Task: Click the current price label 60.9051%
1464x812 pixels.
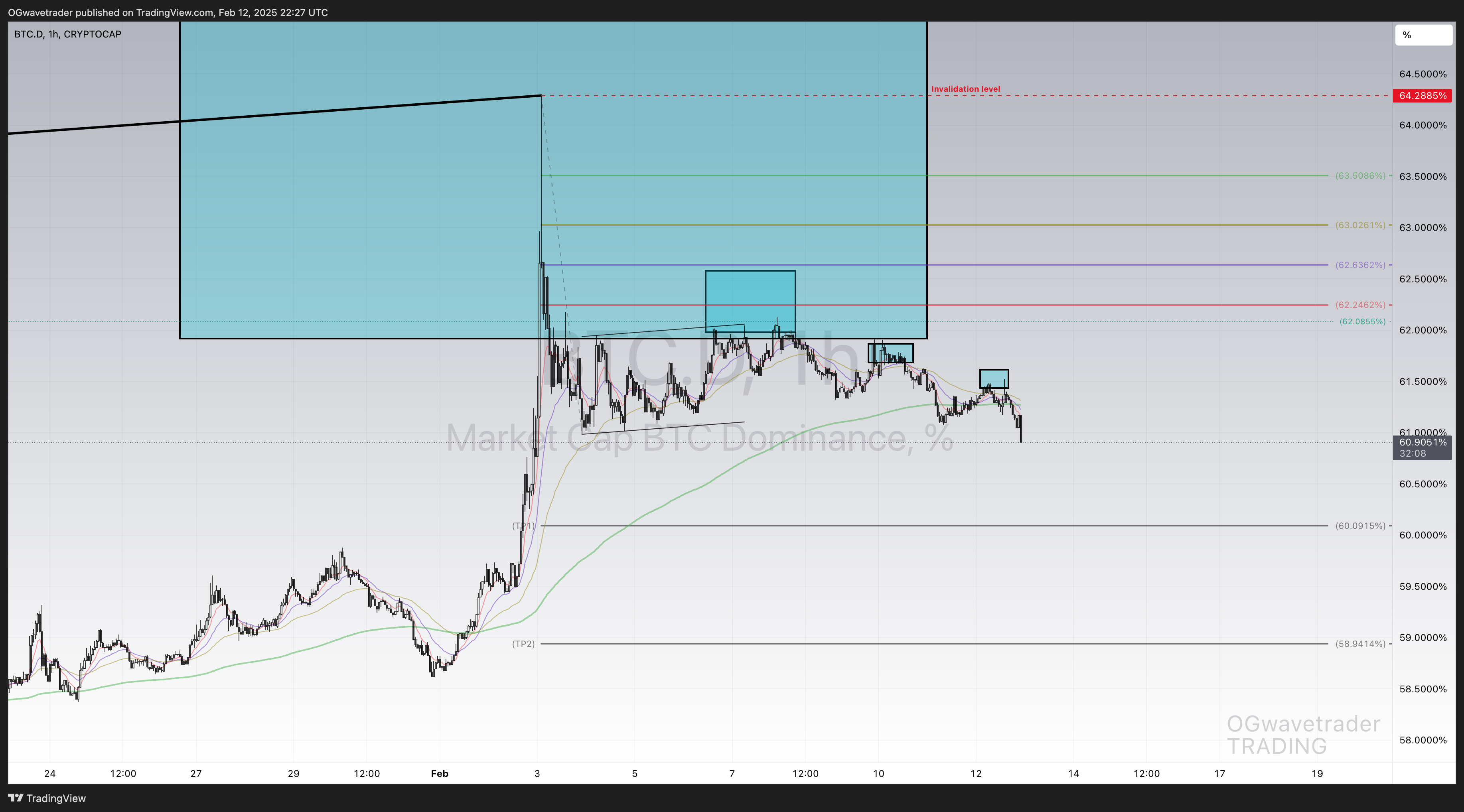Action: tap(1423, 442)
